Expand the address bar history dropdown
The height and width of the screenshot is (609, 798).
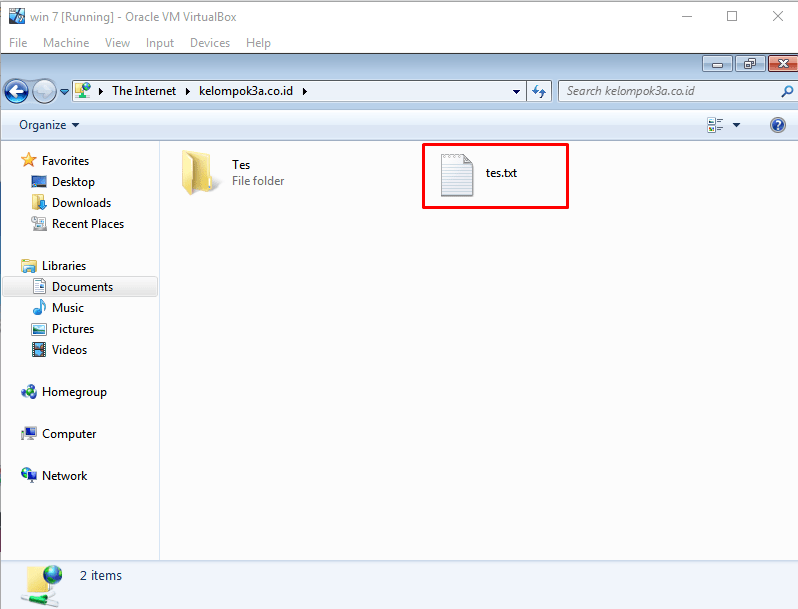517,91
